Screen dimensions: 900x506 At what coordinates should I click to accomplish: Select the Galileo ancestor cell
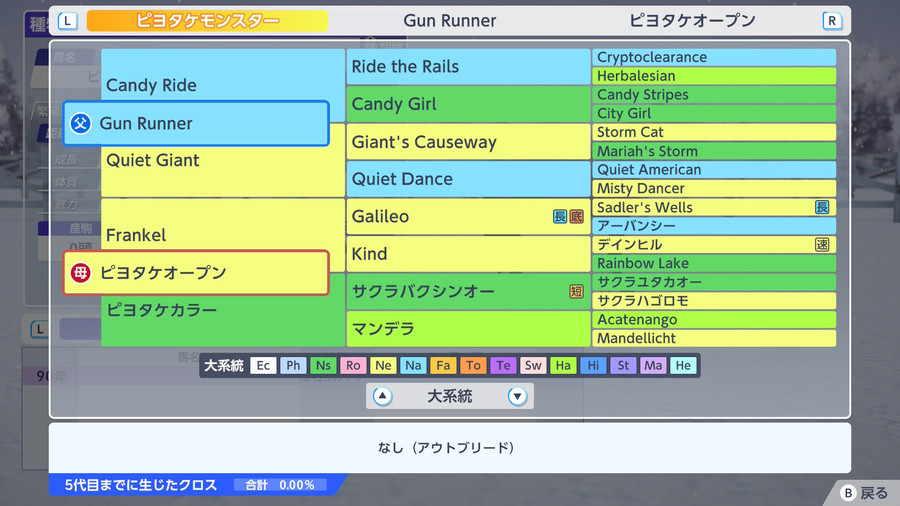[x=468, y=216]
